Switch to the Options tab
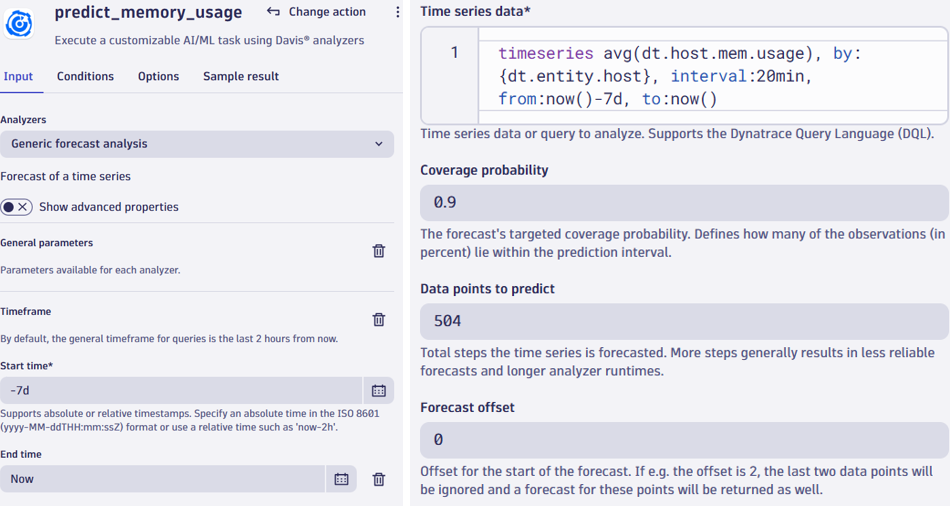950x507 pixels. coord(158,76)
